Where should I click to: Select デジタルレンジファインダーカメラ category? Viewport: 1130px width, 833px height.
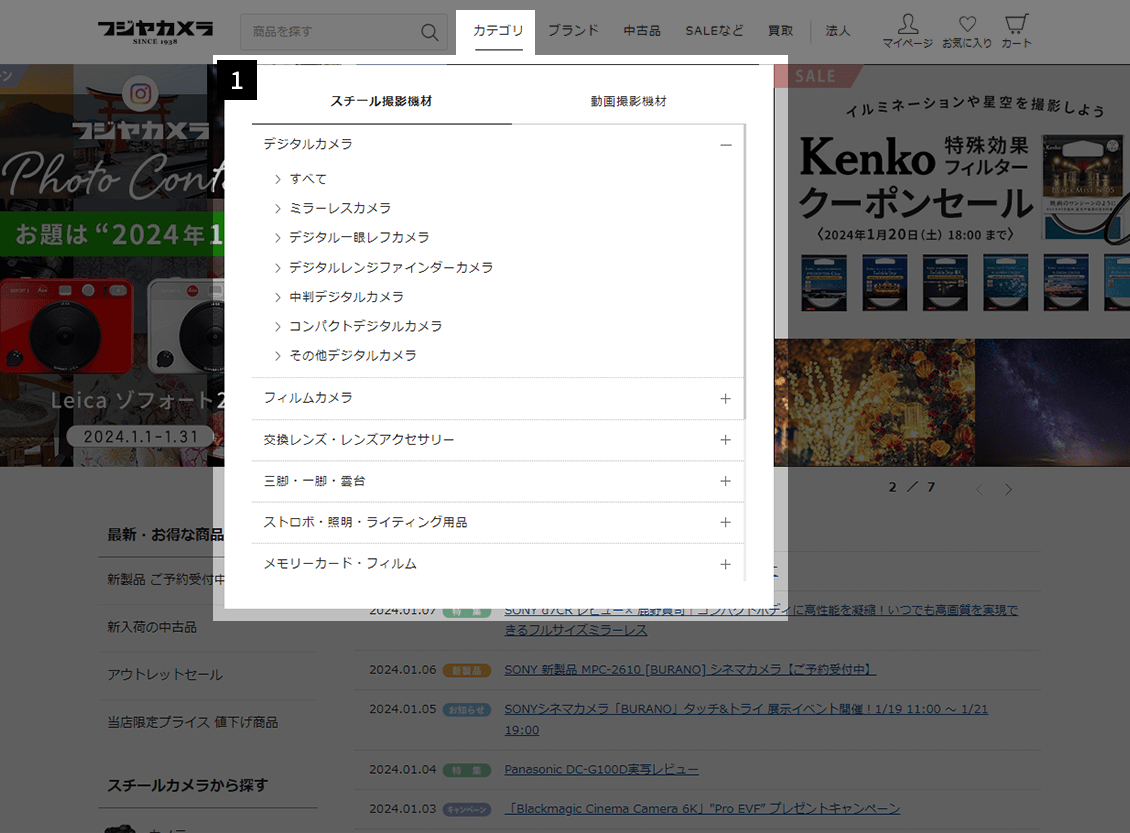(x=391, y=267)
